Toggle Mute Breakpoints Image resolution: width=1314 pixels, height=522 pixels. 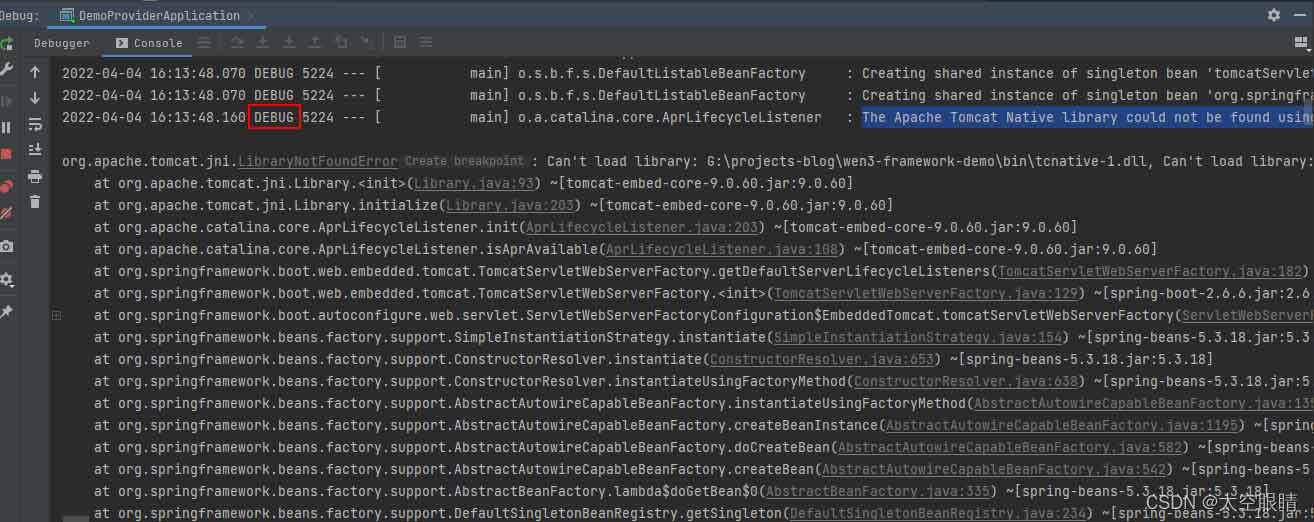tap(6, 212)
